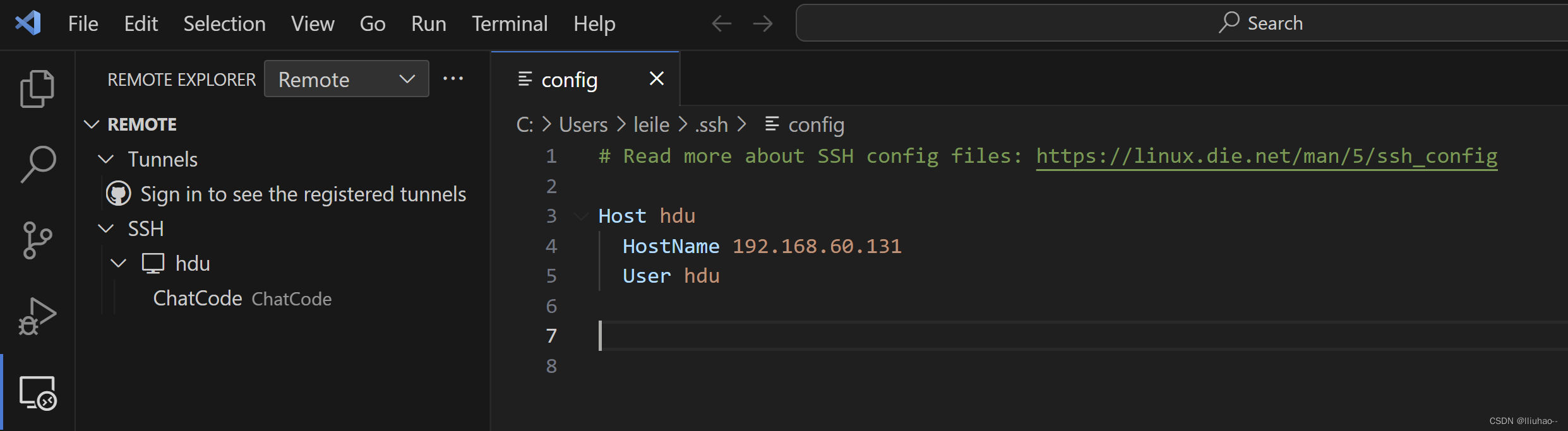Open the Help menu
1568x431 pixels.
point(594,24)
